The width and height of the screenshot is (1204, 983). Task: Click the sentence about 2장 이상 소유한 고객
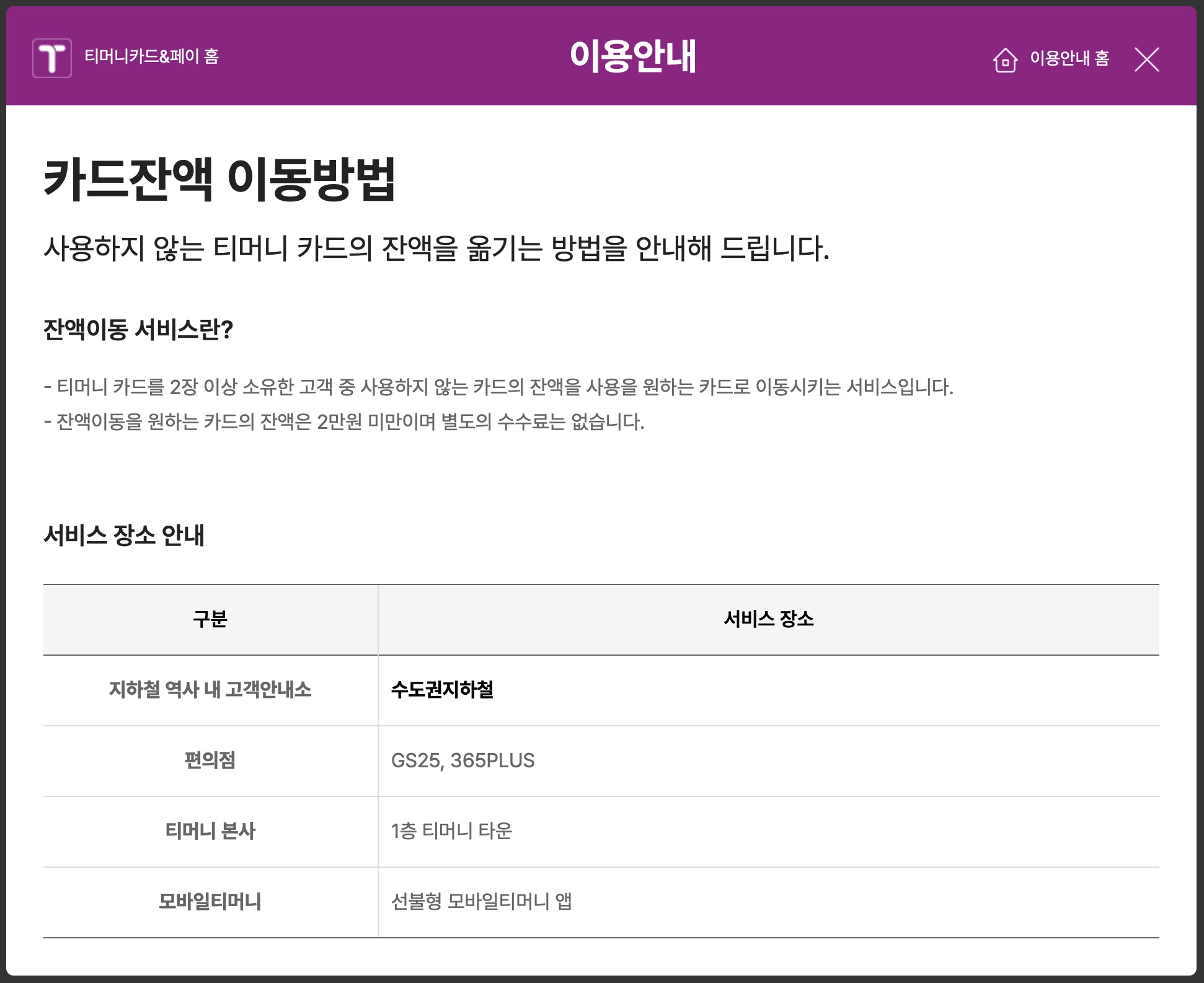pos(498,387)
